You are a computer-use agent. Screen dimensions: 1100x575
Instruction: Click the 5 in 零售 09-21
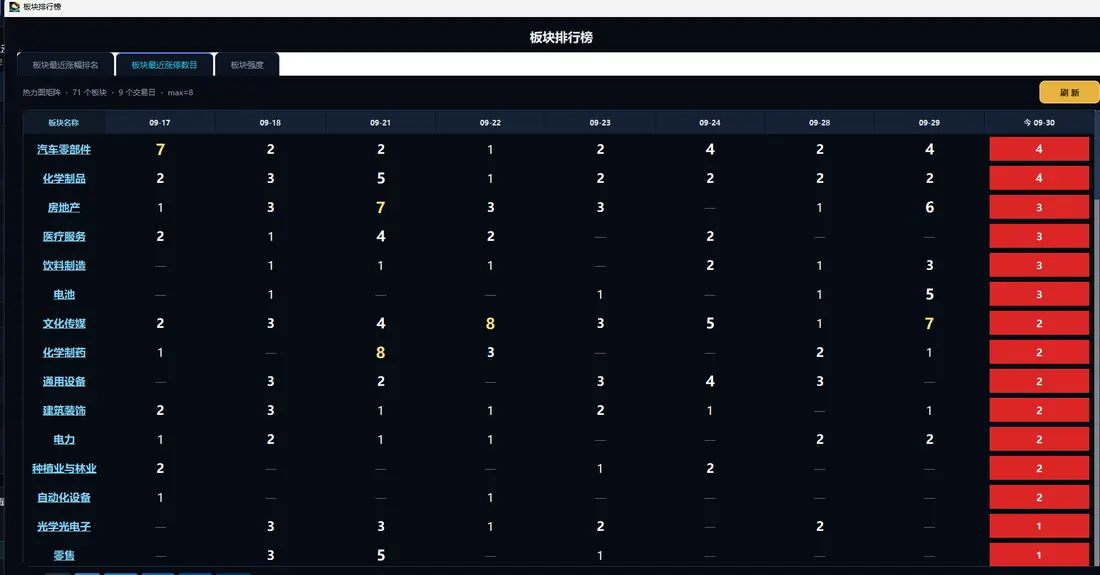380,555
